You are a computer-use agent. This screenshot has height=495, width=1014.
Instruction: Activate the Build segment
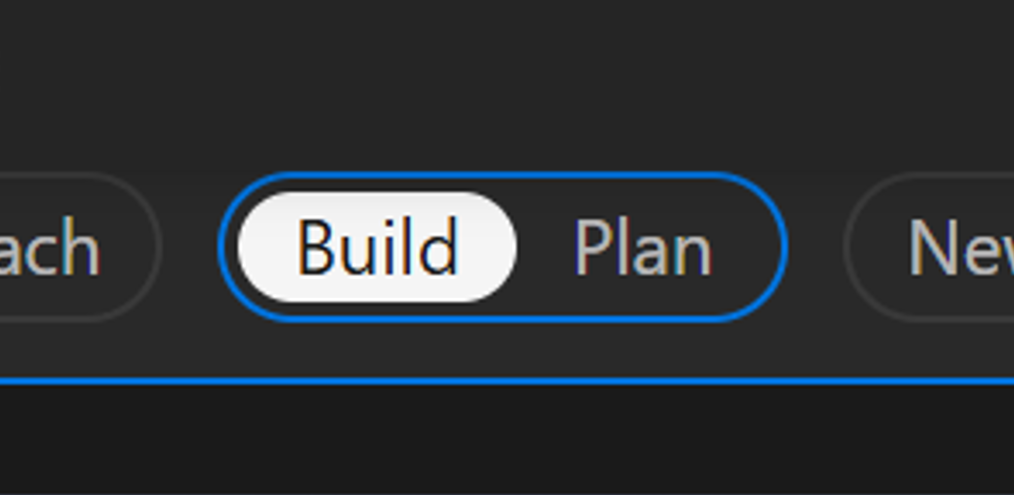click(x=377, y=247)
